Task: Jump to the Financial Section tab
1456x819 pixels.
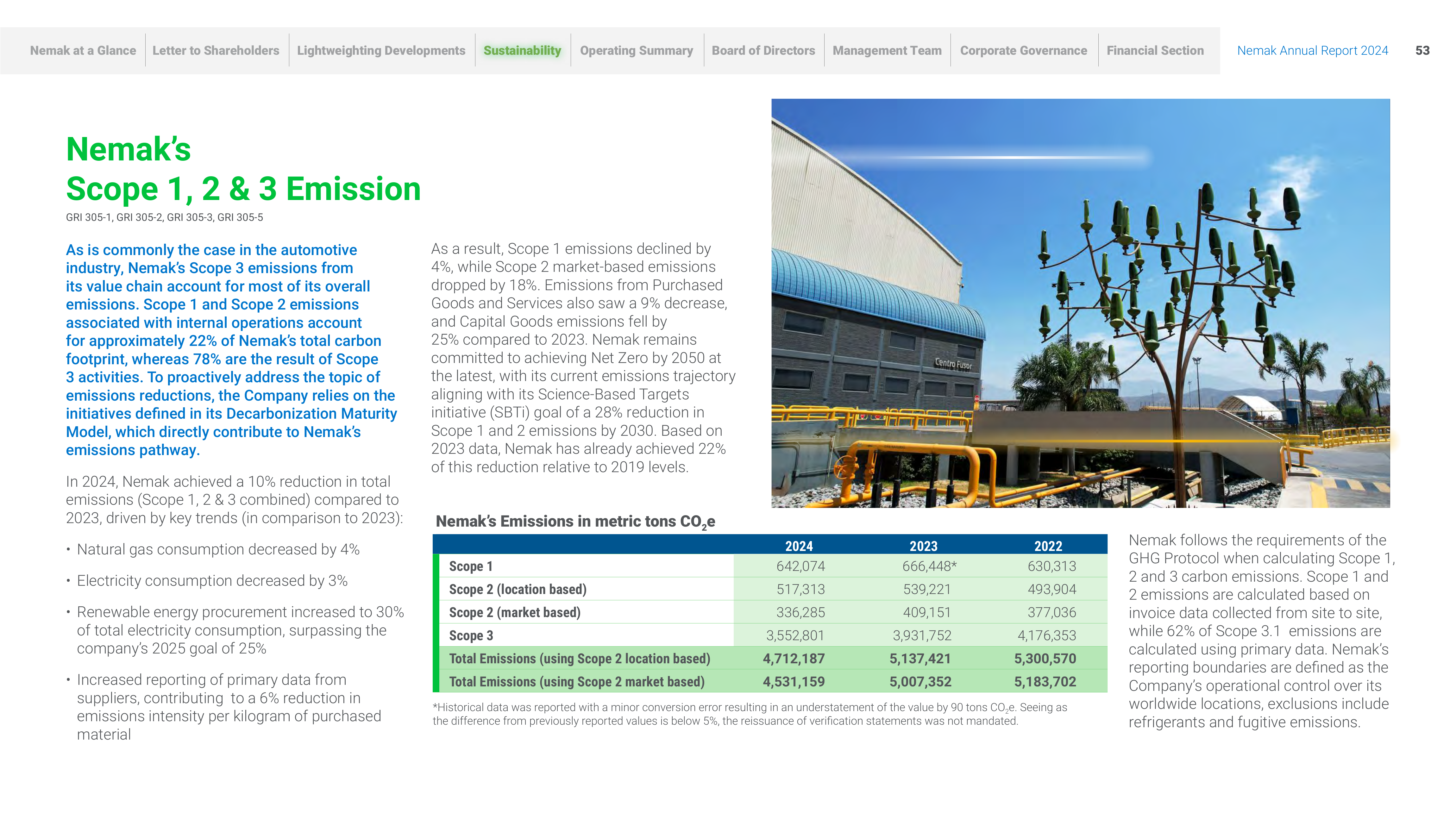Action: click(1155, 50)
